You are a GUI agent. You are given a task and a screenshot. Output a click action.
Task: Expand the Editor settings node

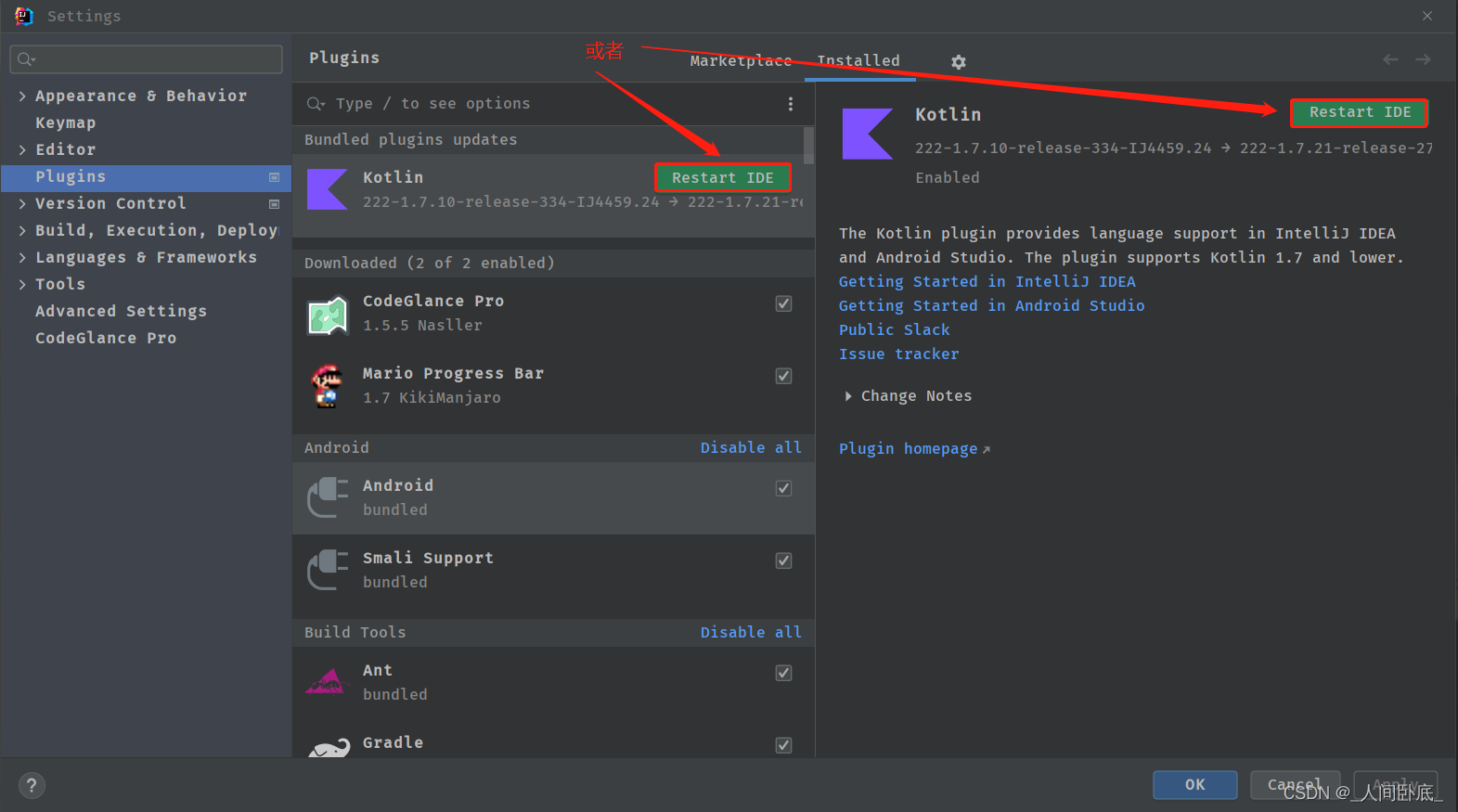22,150
